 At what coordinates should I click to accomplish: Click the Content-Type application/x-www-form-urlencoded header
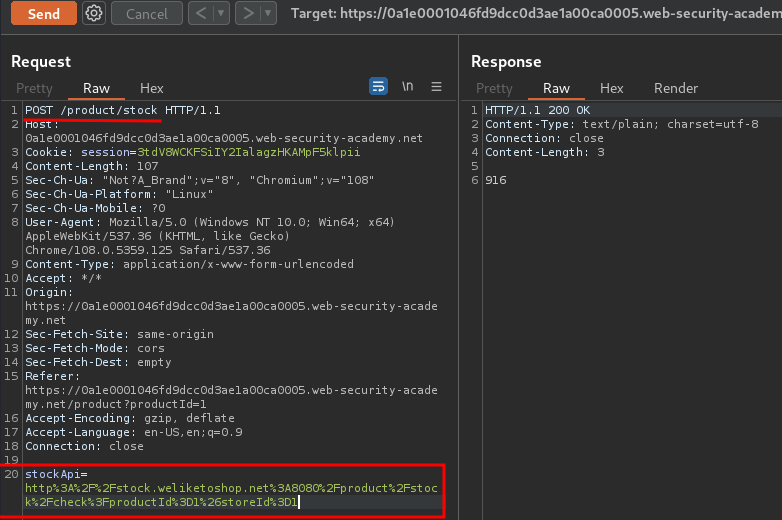click(x=190, y=264)
